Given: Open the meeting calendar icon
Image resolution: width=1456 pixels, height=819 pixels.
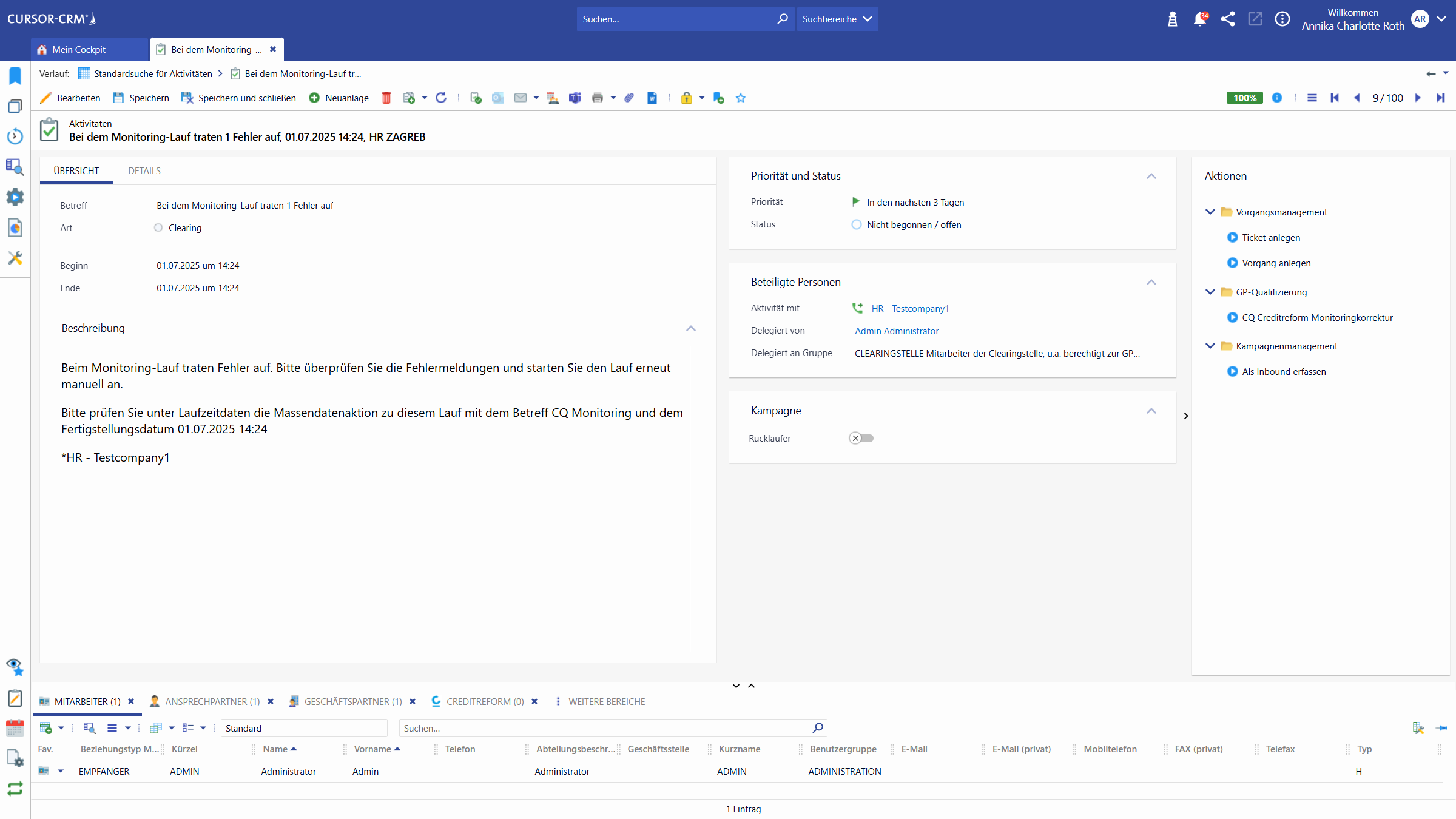Looking at the screenshot, I should click(552, 98).
